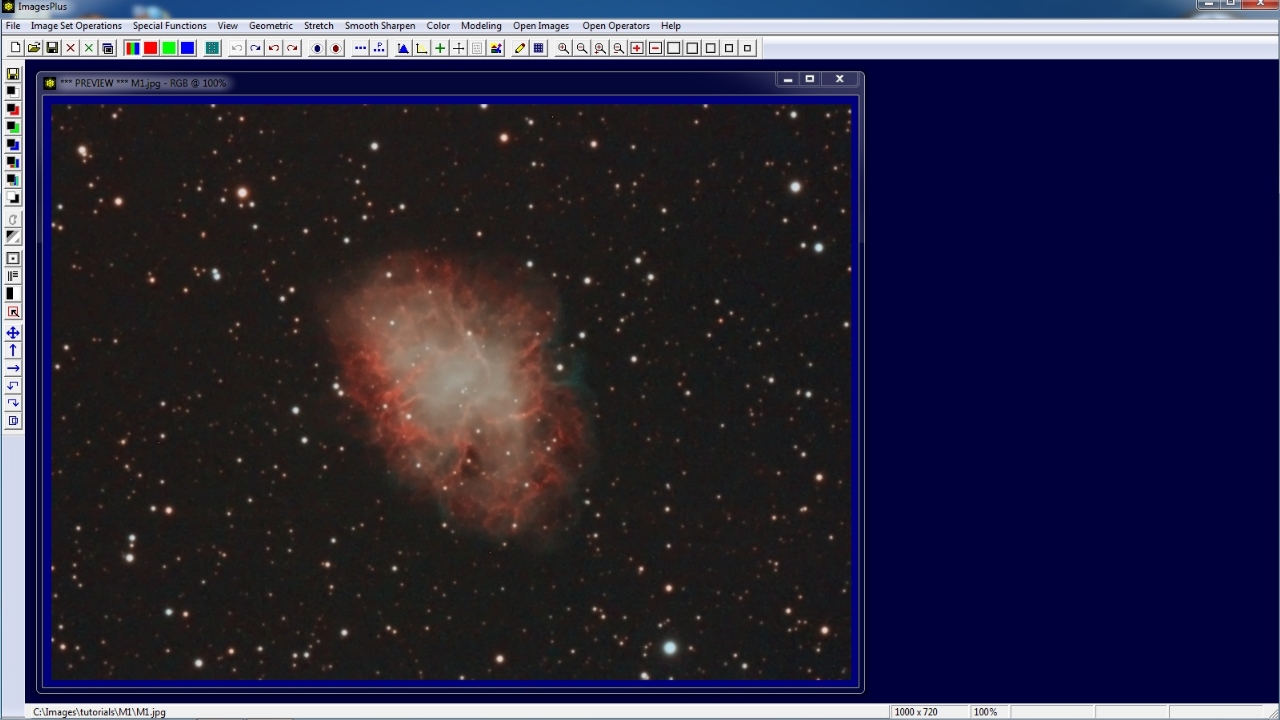This screenshot has height=720, width=1280.
Task: Click the red redo arrow icon
Action: [x=292, y=48]
